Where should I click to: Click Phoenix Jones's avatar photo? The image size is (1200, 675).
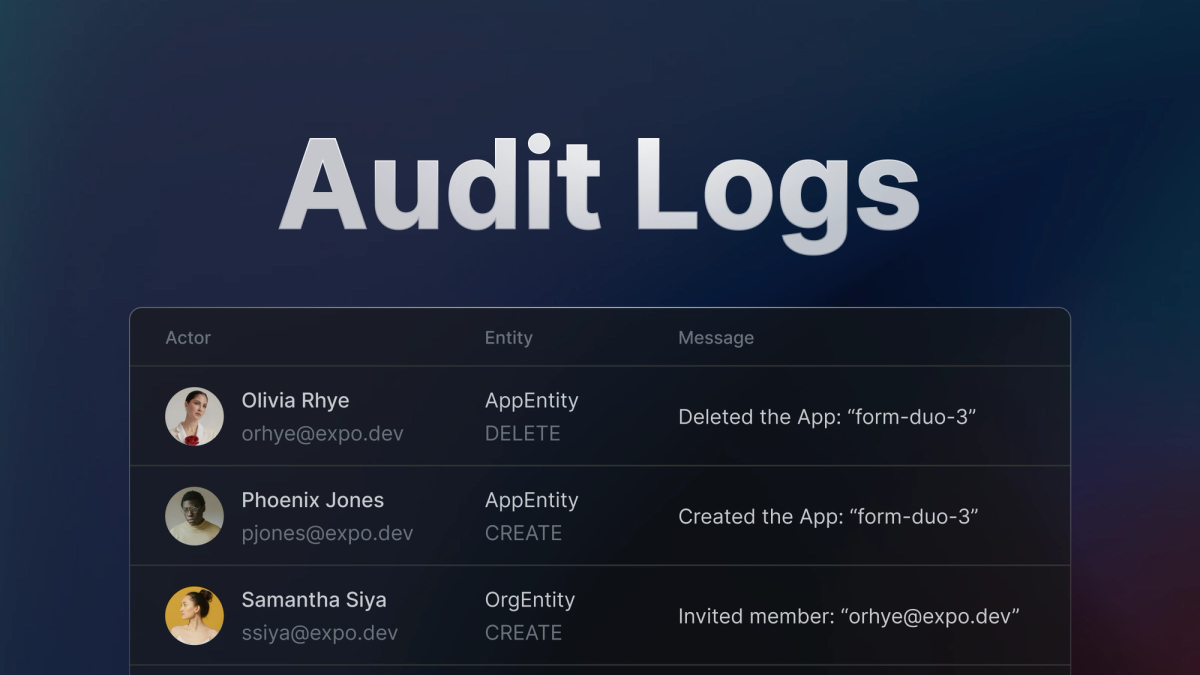click(194, 516)
